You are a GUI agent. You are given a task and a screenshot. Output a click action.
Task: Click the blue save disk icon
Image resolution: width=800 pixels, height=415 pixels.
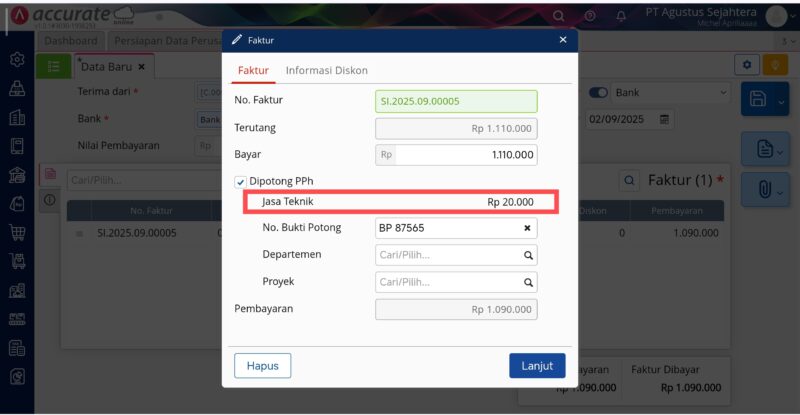[x=757, y=98]
